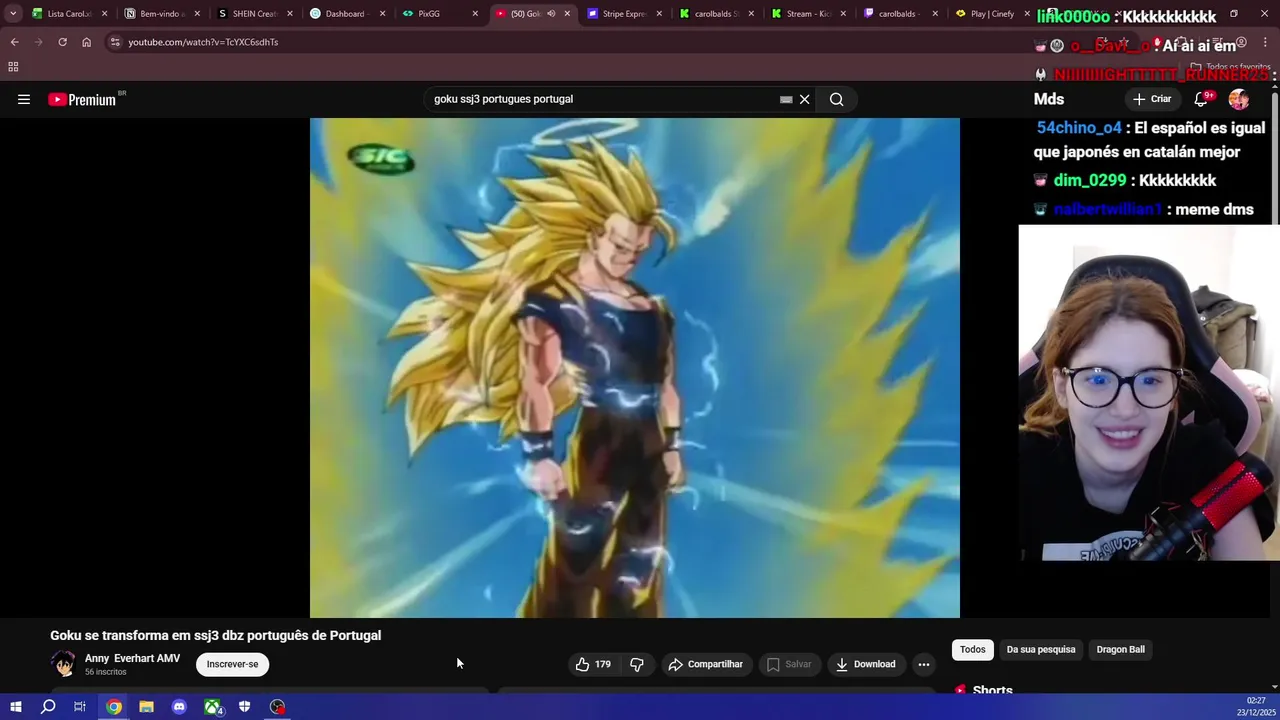1280x720 pixels.
Task: Open the taskbar clock and date
Action: tap(1256, 707)
